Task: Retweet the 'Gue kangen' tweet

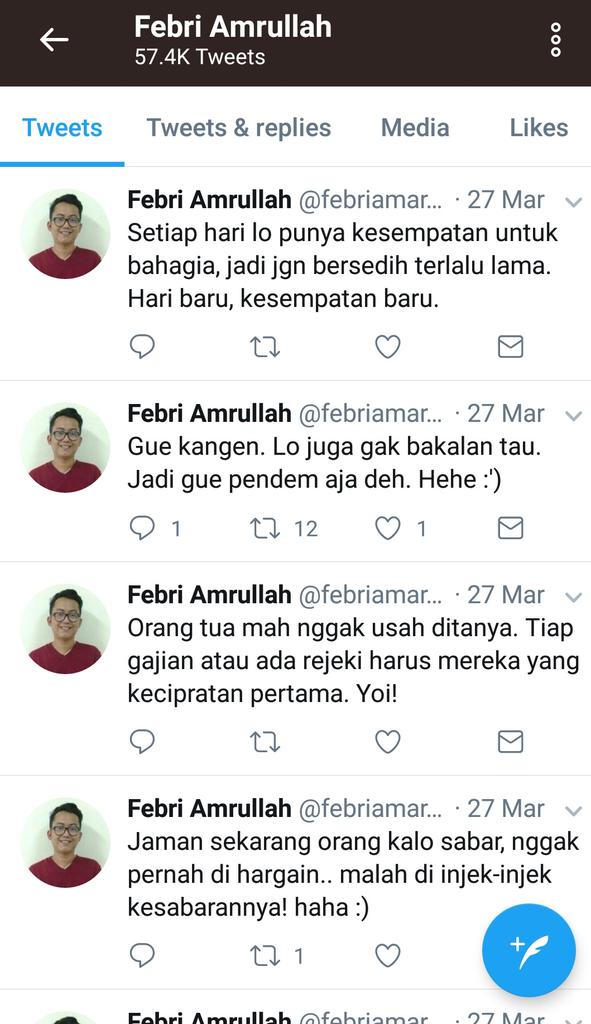Action: tap(265, 528)
